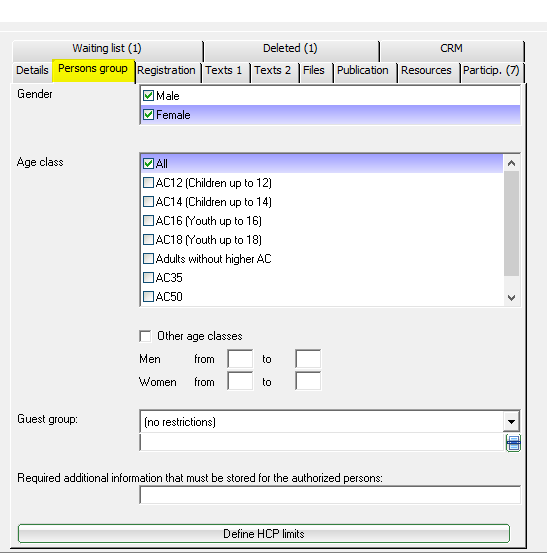Uncheck the Male gender checkbox
Screen dimensions: 547x553
point(148,96)
